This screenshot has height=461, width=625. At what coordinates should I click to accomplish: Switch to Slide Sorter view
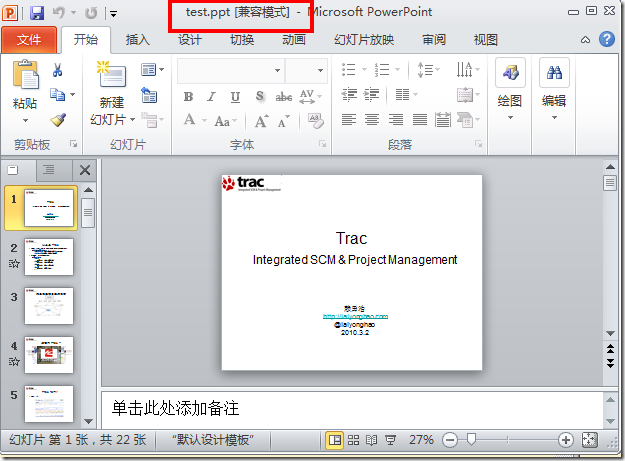[353, 440]
